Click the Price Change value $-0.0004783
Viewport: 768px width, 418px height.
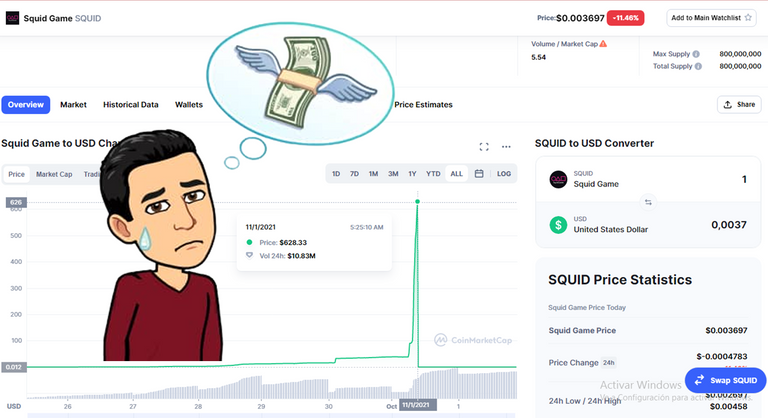(722, 356)
